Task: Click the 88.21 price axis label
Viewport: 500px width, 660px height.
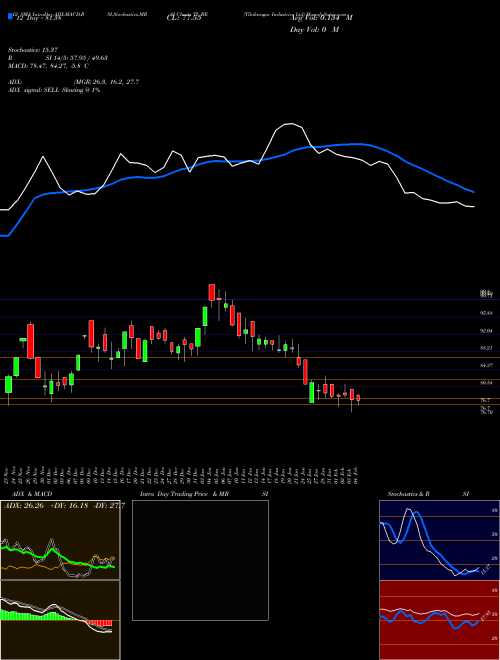Action: click(x=486, y=348)
